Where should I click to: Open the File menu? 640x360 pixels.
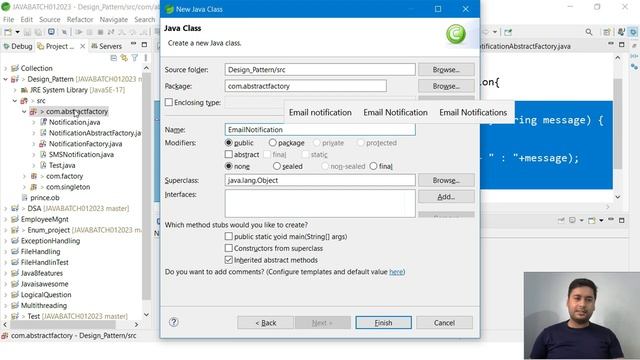click(8, 19)
